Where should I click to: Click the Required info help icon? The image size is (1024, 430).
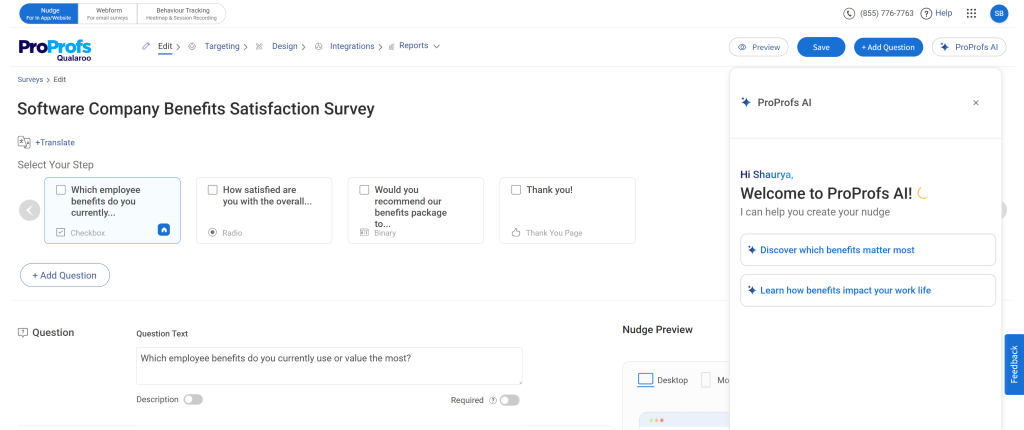pyautogui.click(x=492, y=401)
